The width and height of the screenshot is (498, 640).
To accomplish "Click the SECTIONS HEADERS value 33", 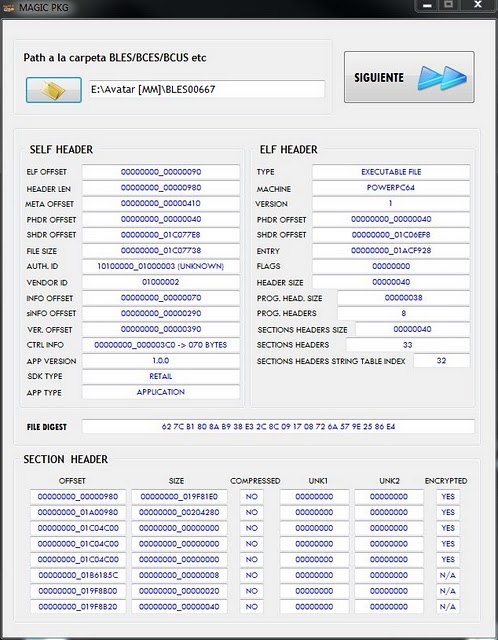I will (x=408, y=345).
